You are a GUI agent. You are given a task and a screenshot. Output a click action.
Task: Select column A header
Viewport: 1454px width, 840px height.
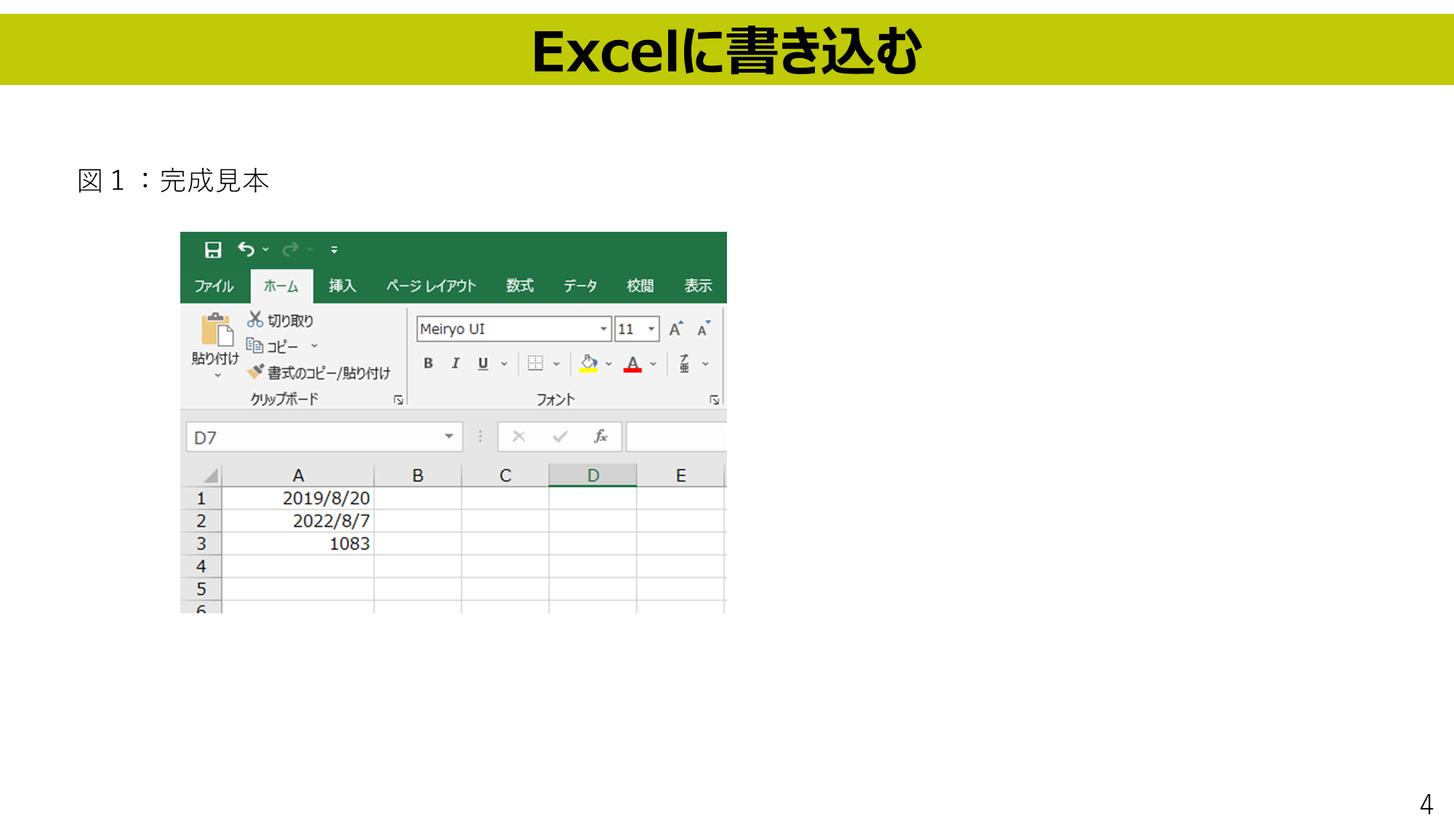(298, 476)
